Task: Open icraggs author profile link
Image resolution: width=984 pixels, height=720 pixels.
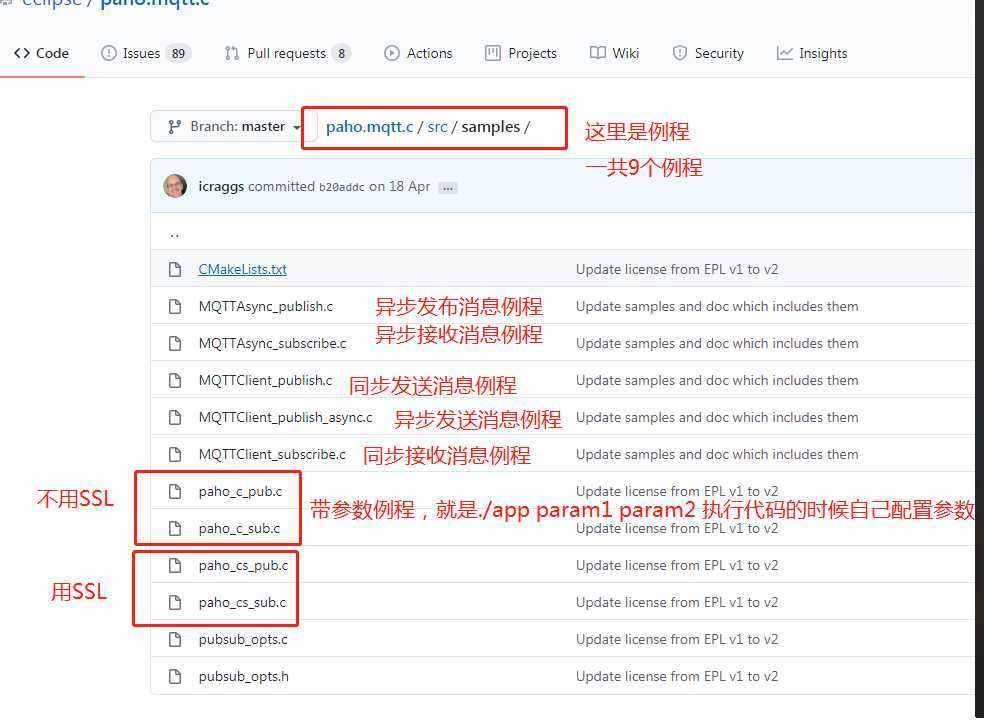Action: 221,187
